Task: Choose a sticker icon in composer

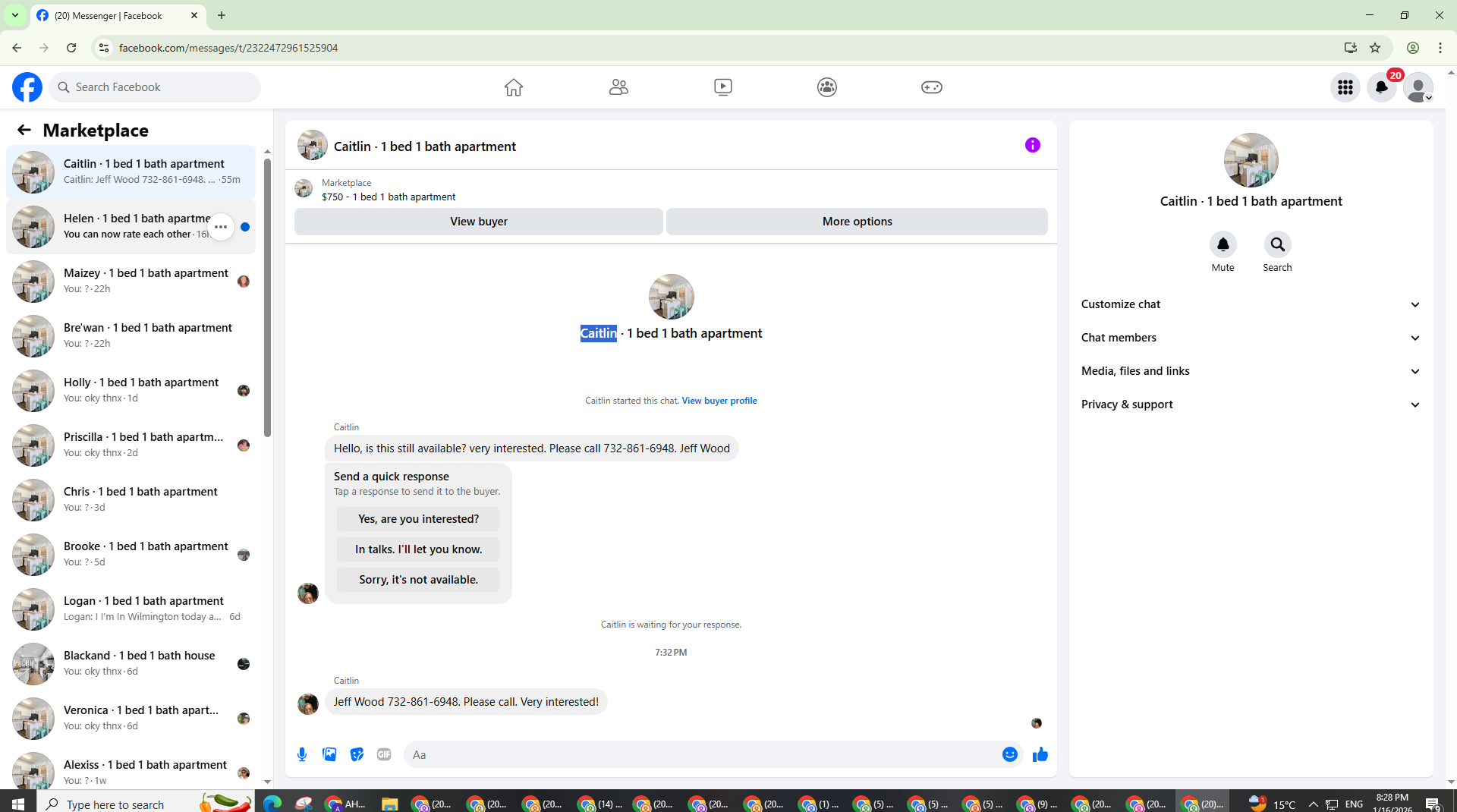Action: [x=357, y=754]
